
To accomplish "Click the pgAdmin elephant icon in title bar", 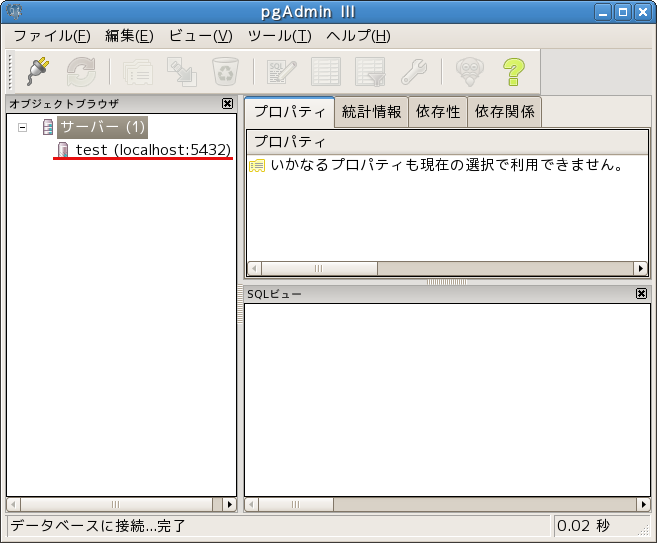I will pos(14,11).
